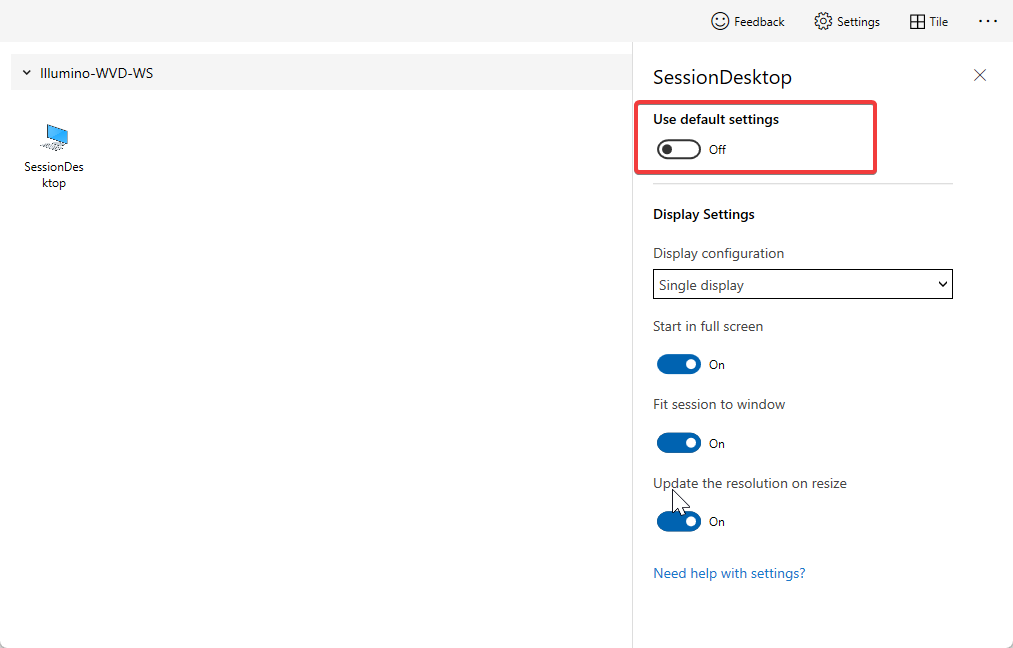
Task: Turn on Use default settings toggle
Action: point(678,149)
